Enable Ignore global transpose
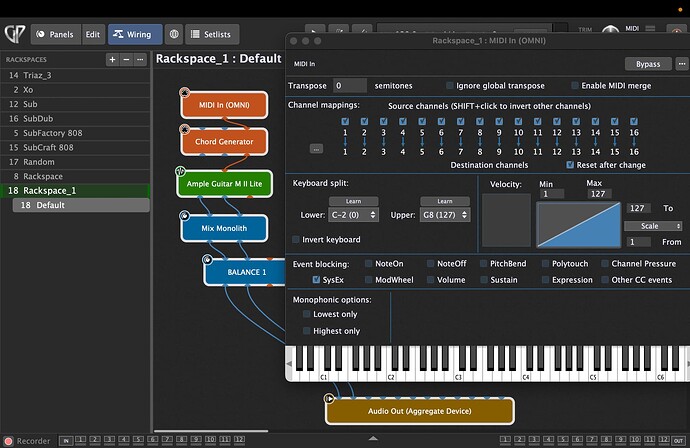This screenshot has width=690, height=448. click(x=449, y=85)
